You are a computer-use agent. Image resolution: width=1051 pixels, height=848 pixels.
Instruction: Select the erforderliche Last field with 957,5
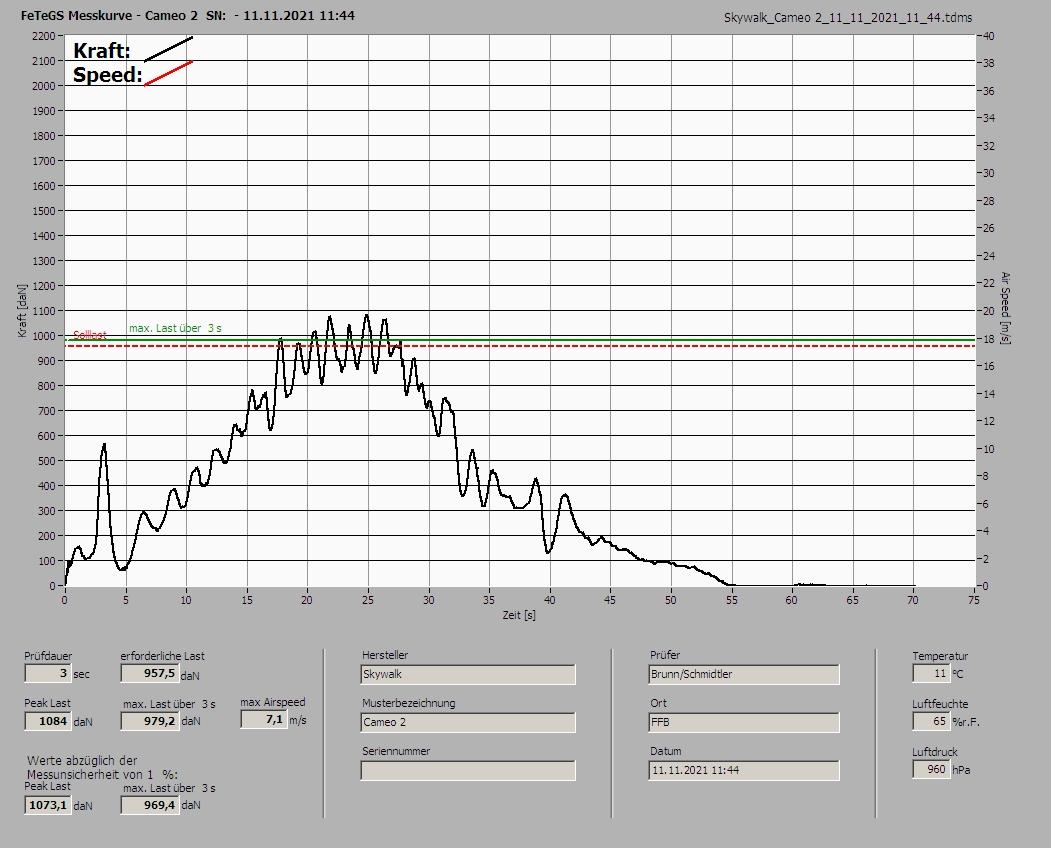150,673
